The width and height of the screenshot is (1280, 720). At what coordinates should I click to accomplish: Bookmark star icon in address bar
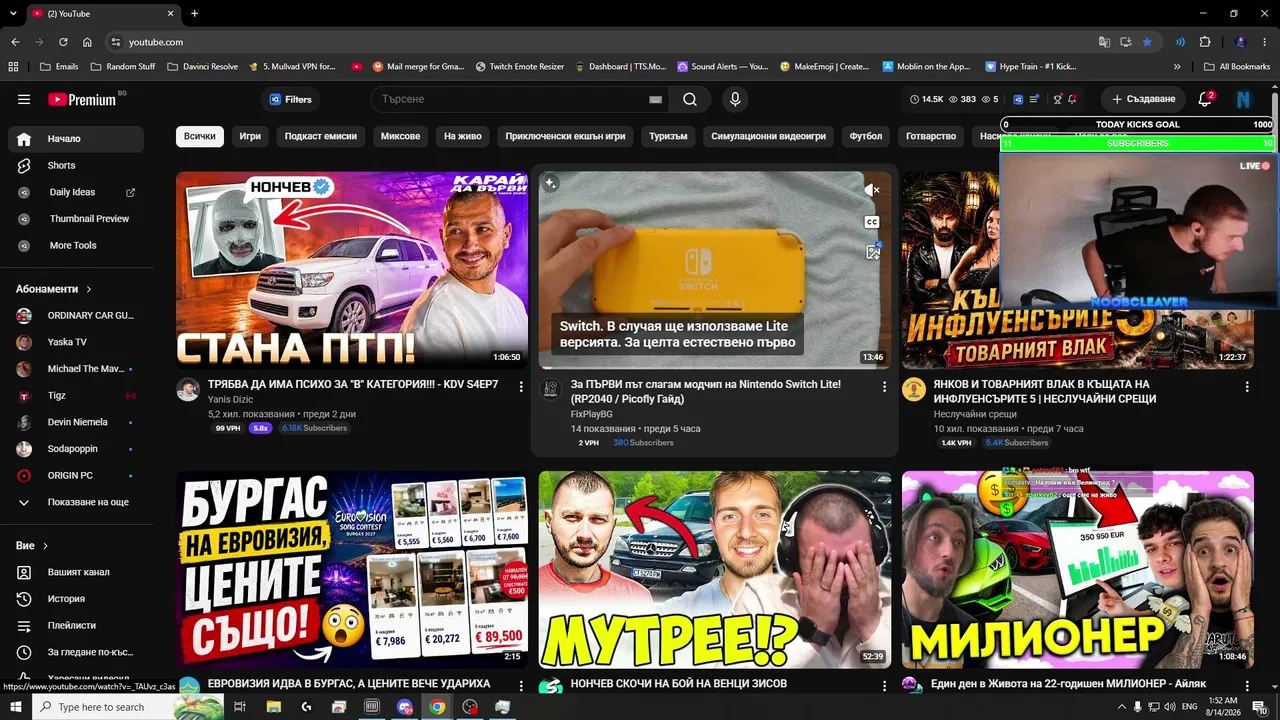(x=1147, y=42)
